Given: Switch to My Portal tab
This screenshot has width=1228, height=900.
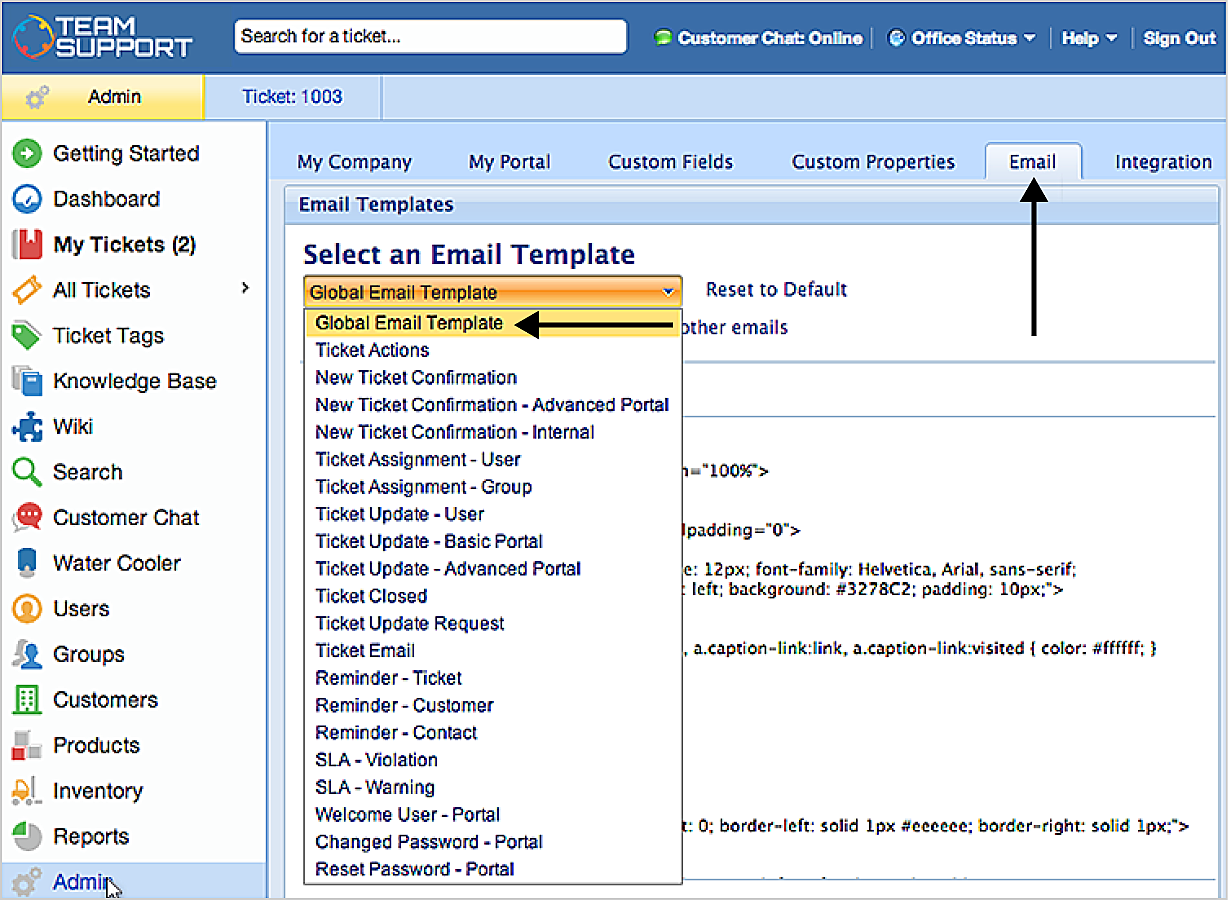Looking at the screenshot, I should pyautogui.click(x=509, y=162).
